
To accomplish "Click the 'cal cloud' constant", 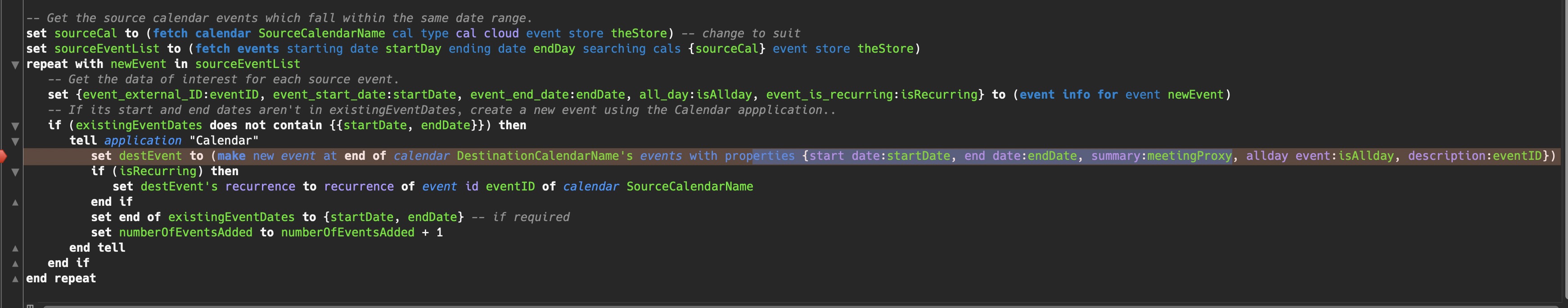I will (x=487, y=33).
